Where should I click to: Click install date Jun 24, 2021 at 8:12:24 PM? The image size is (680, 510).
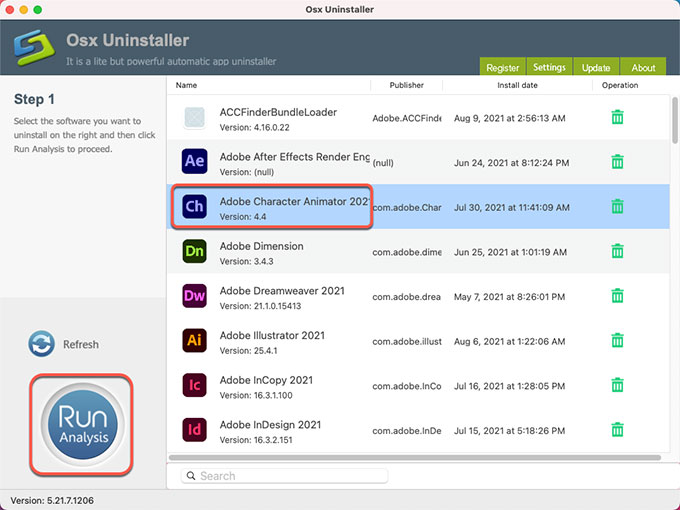click(x=511, y=163)
